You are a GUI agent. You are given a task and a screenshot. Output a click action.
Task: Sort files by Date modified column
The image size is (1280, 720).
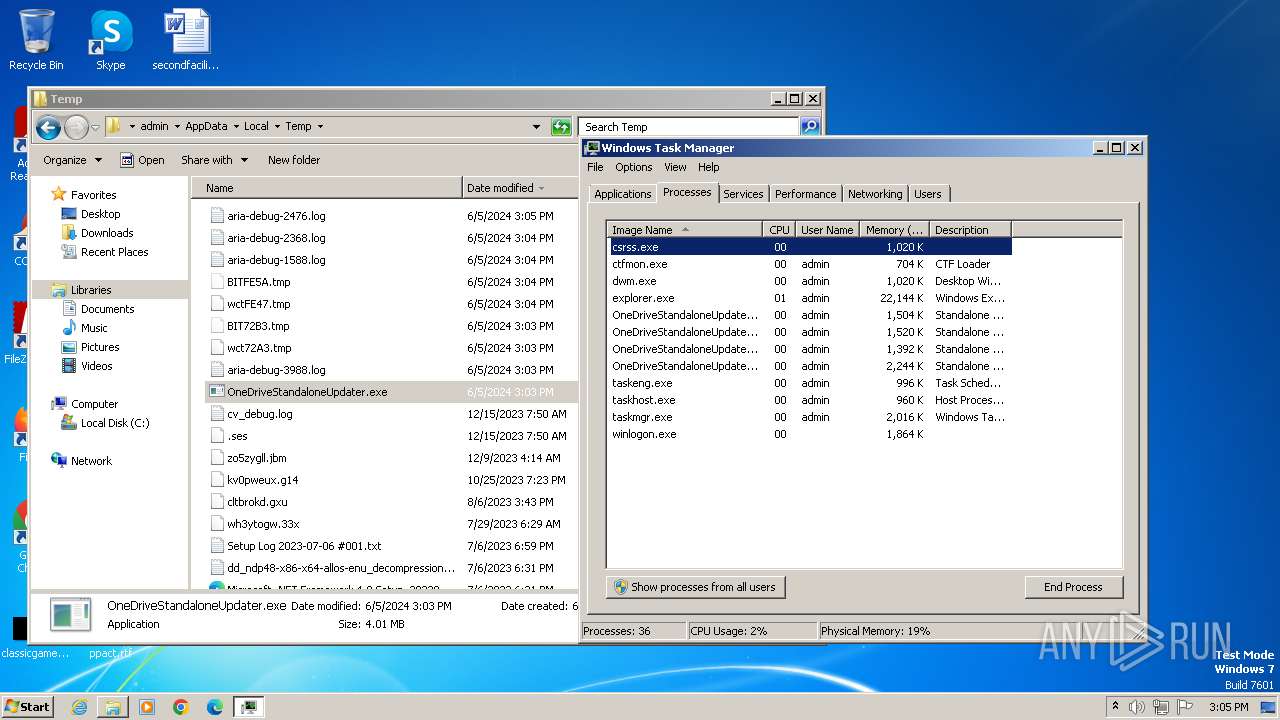[x=519, y=188]
